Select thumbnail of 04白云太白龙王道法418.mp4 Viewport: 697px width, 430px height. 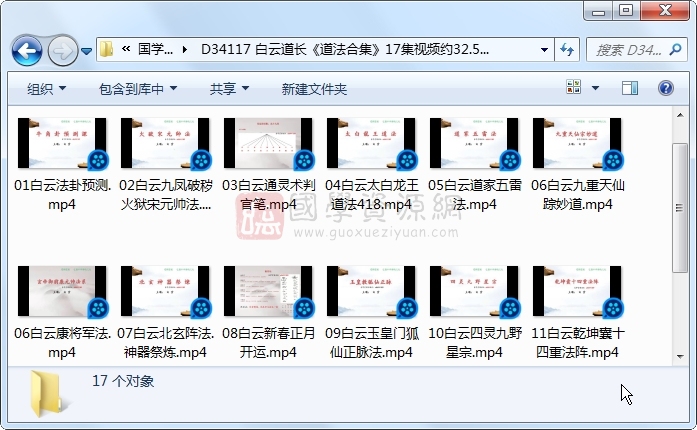[371, 144]
